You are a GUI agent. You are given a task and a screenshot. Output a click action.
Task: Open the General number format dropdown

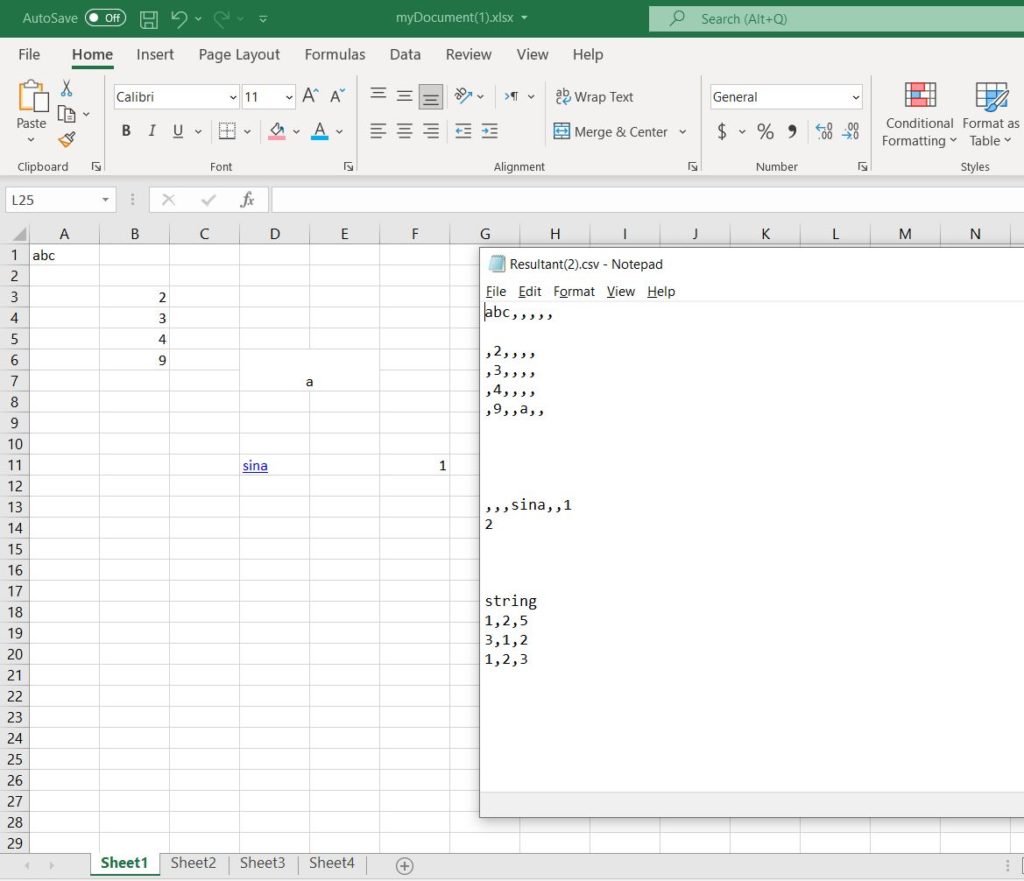[855, 96]
